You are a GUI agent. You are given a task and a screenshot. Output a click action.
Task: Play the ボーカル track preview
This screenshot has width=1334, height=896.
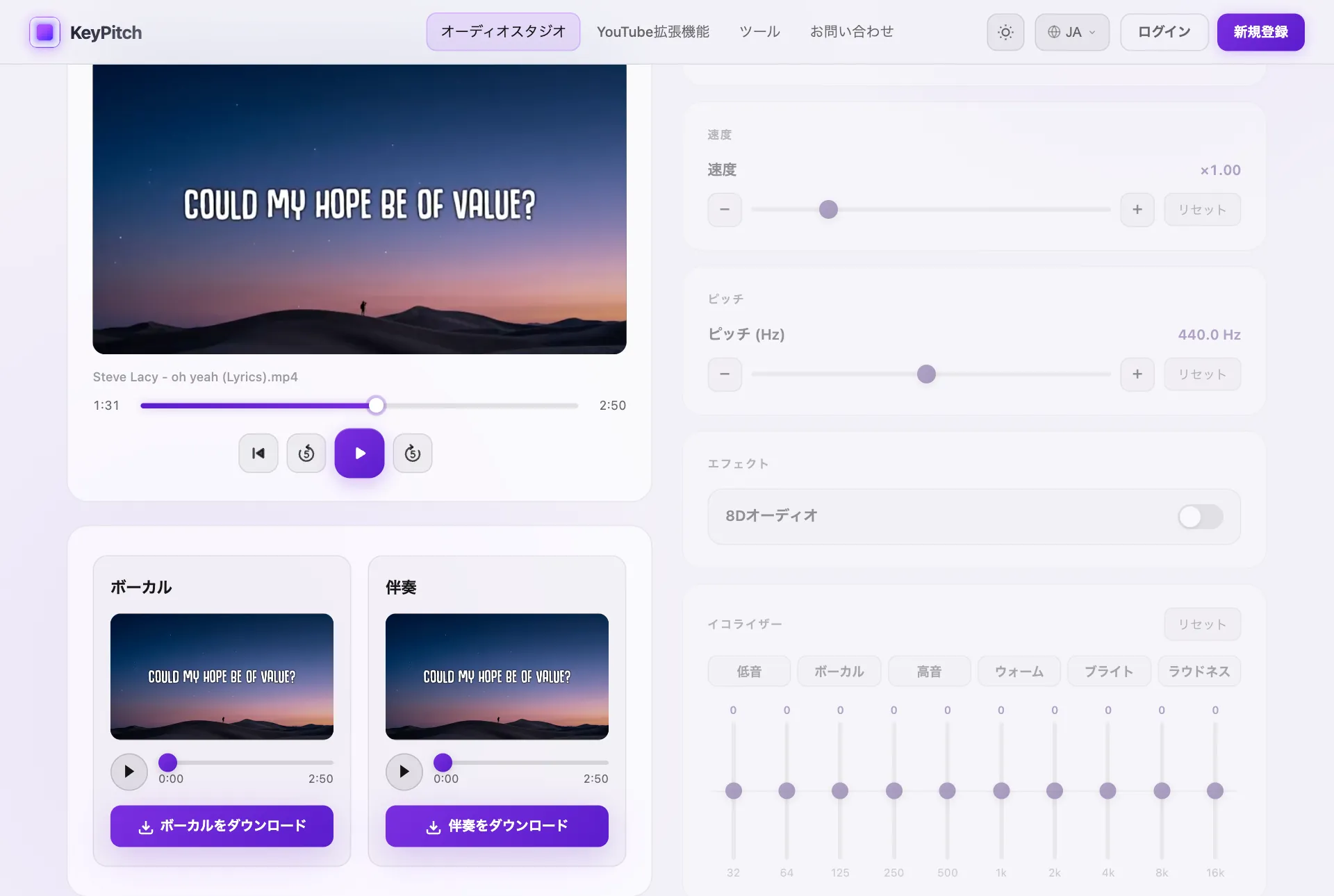point(129,772)
